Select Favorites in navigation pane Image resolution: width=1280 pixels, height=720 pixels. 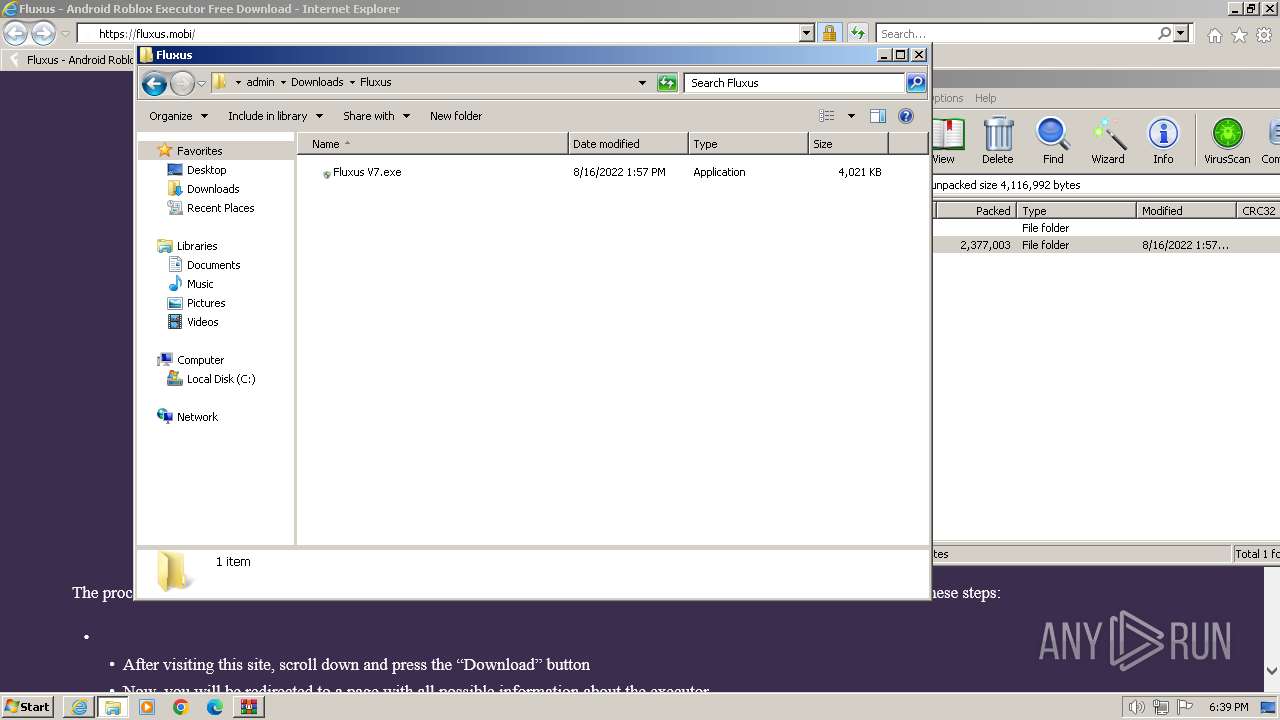pyautogui.click(x=199, y=151)
